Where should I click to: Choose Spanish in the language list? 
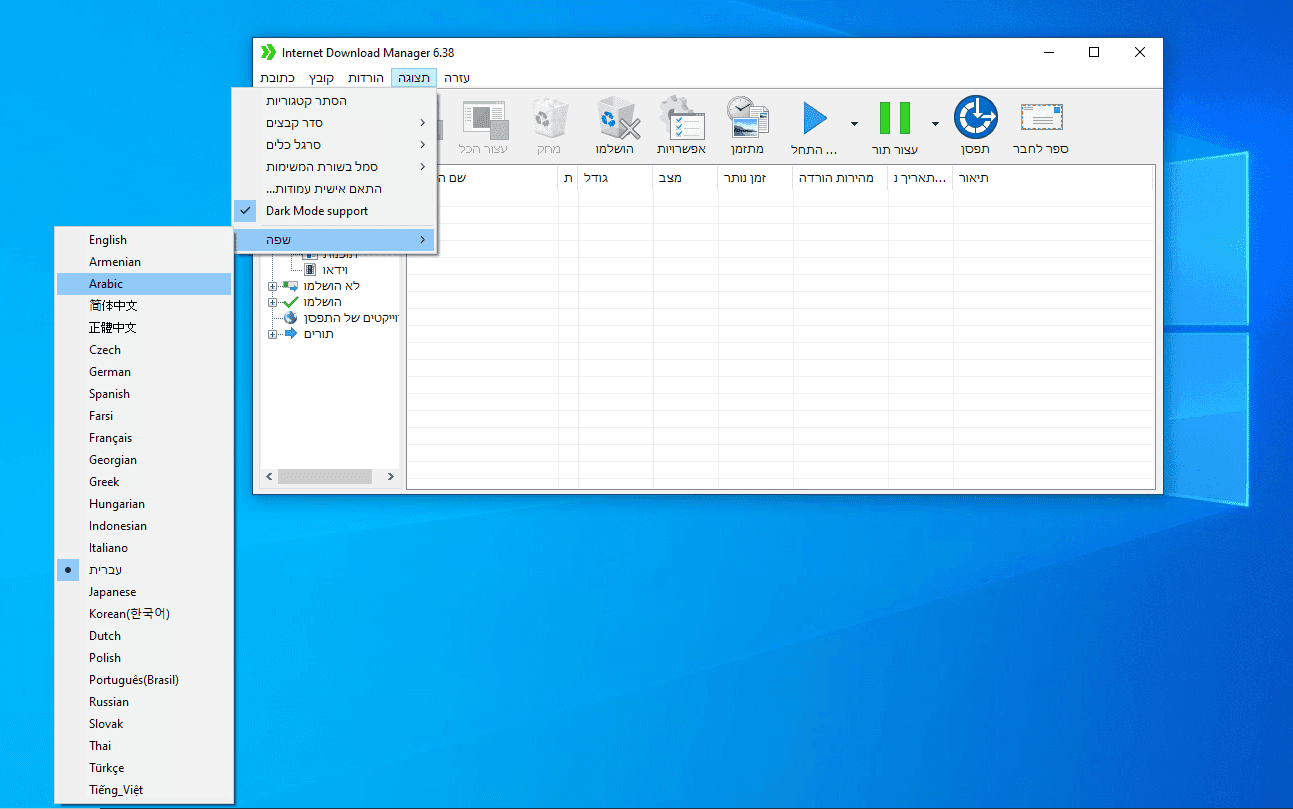pyautogui.click(x=144, y=394)
